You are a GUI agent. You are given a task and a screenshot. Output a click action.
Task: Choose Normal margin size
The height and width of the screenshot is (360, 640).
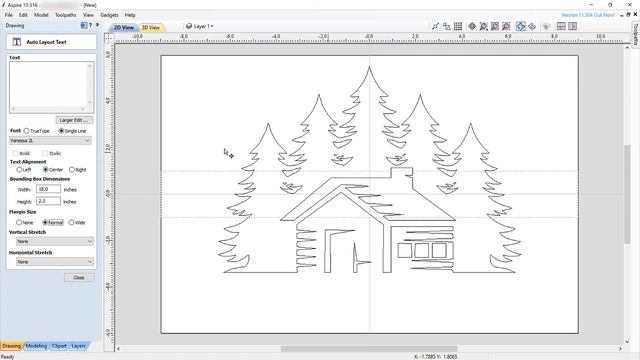point(45,222)
